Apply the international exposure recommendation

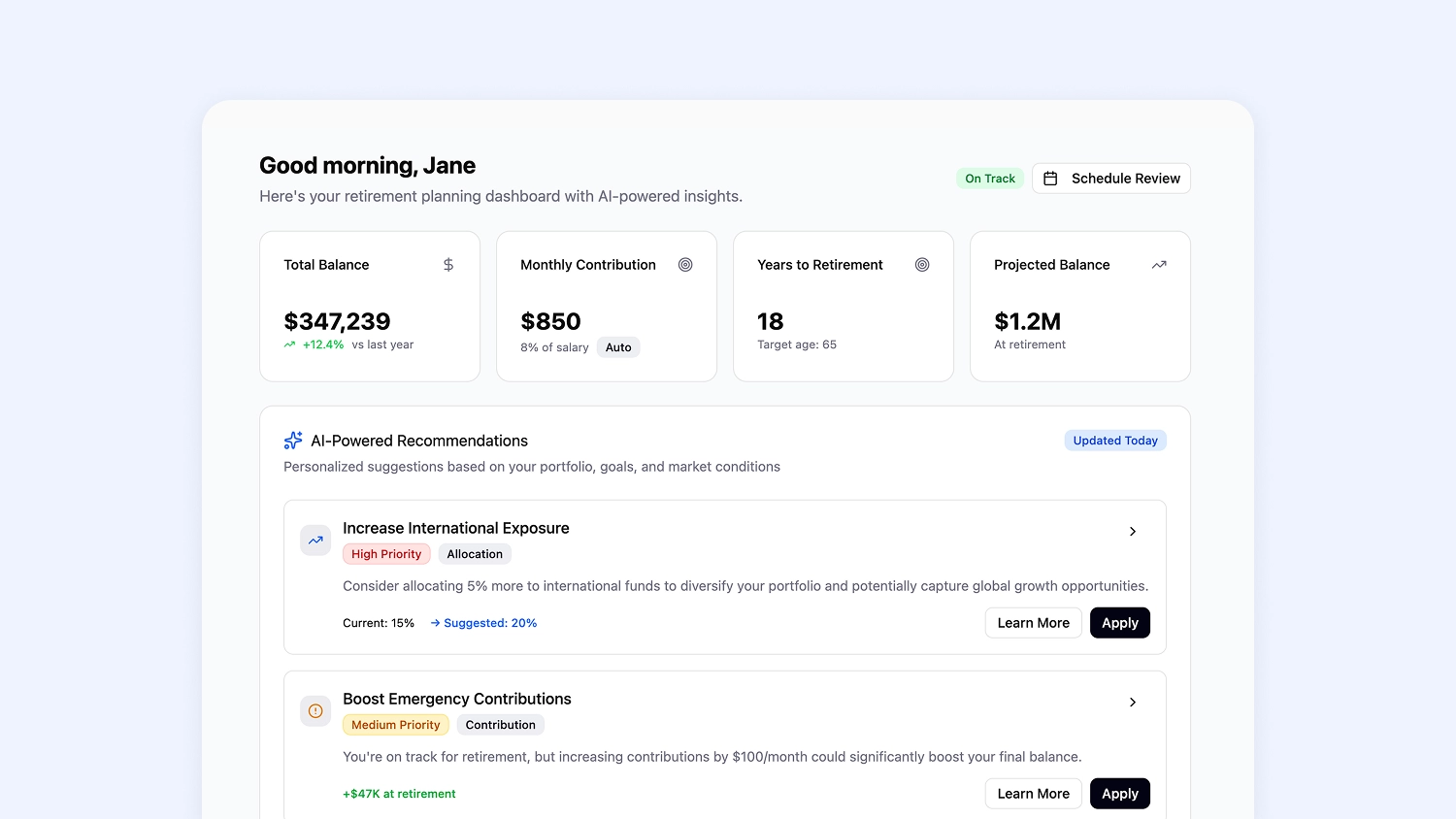pyautogui.click(x=1119, y=623)
